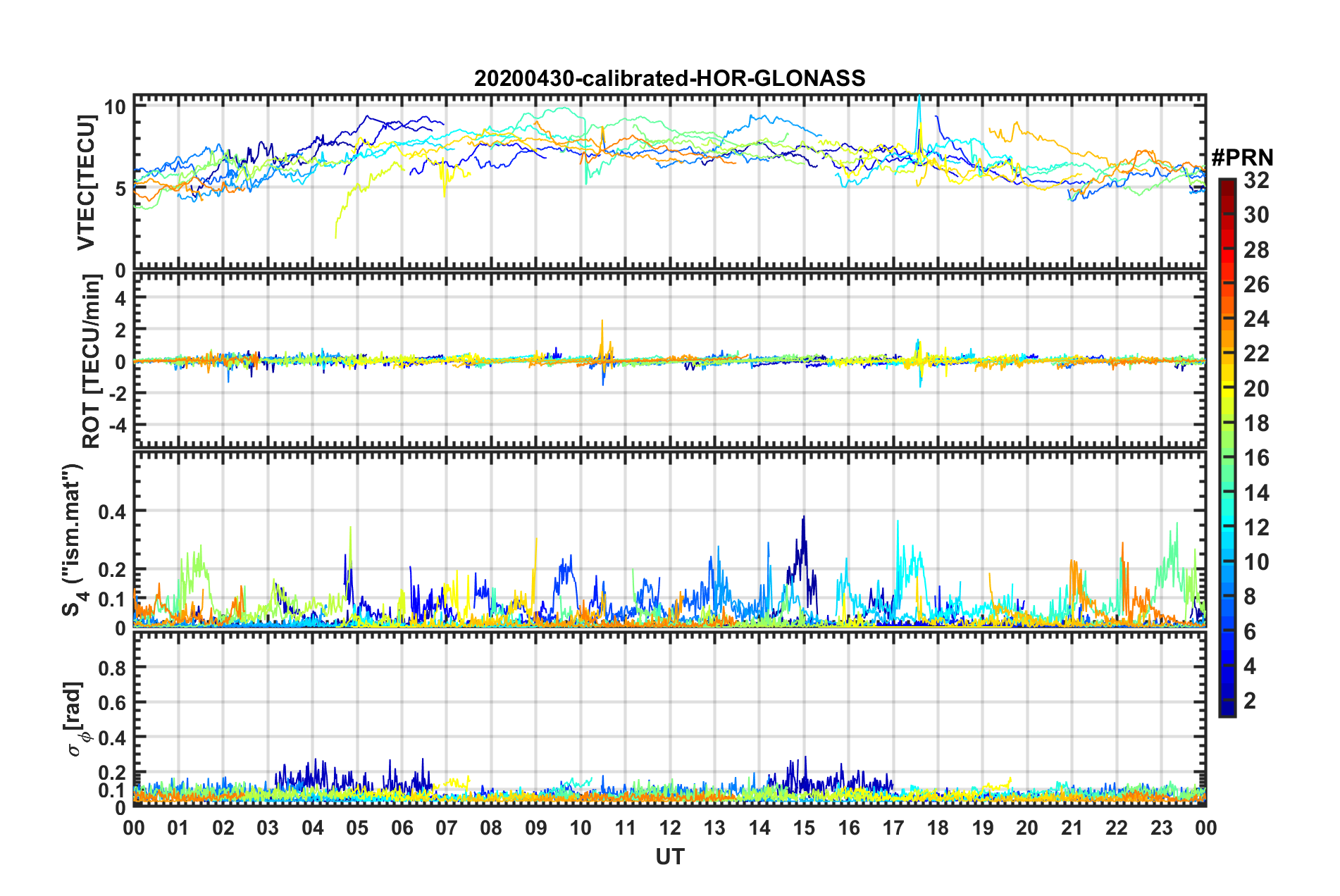Screen dimensions: 1340x896
Task: Click the "15" hour tick on the UT axis
Action: pos(804,828)
